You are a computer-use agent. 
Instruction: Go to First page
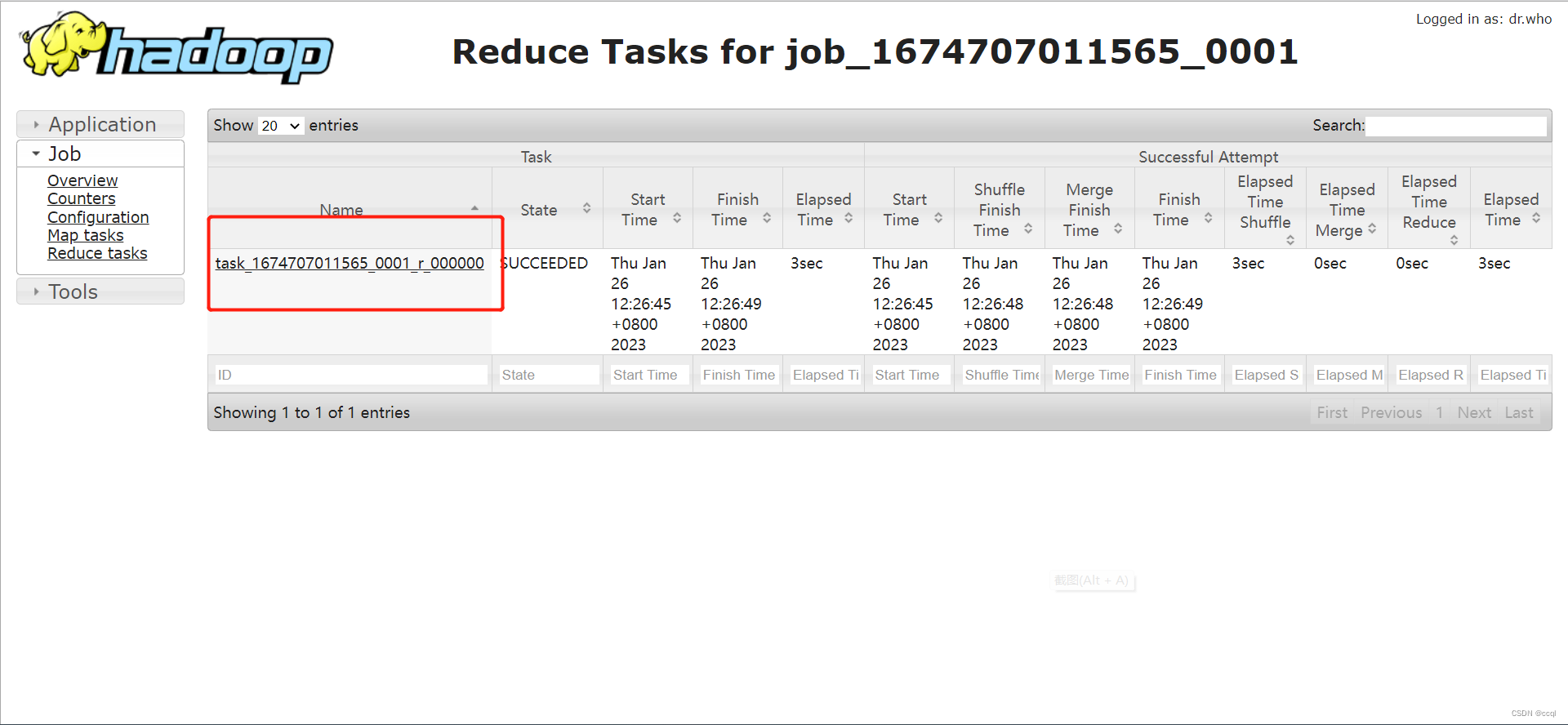tap(1332, 413)
